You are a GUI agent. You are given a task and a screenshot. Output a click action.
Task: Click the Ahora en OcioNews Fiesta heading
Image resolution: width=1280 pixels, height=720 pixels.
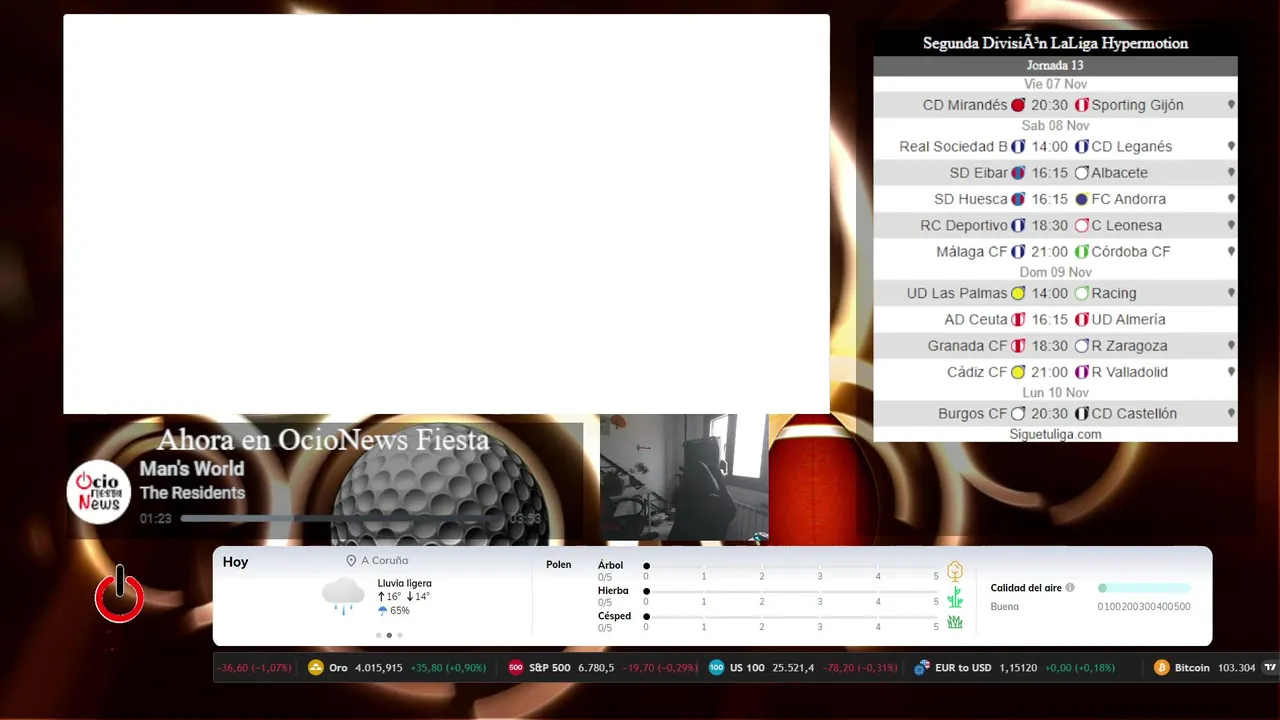[323, 440]
